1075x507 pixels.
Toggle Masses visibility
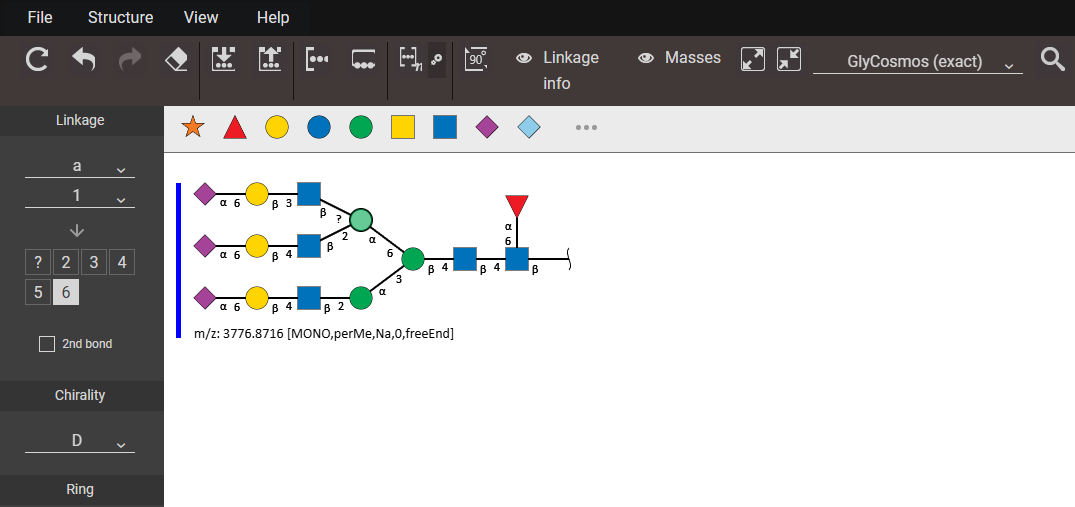coord(679,58)
